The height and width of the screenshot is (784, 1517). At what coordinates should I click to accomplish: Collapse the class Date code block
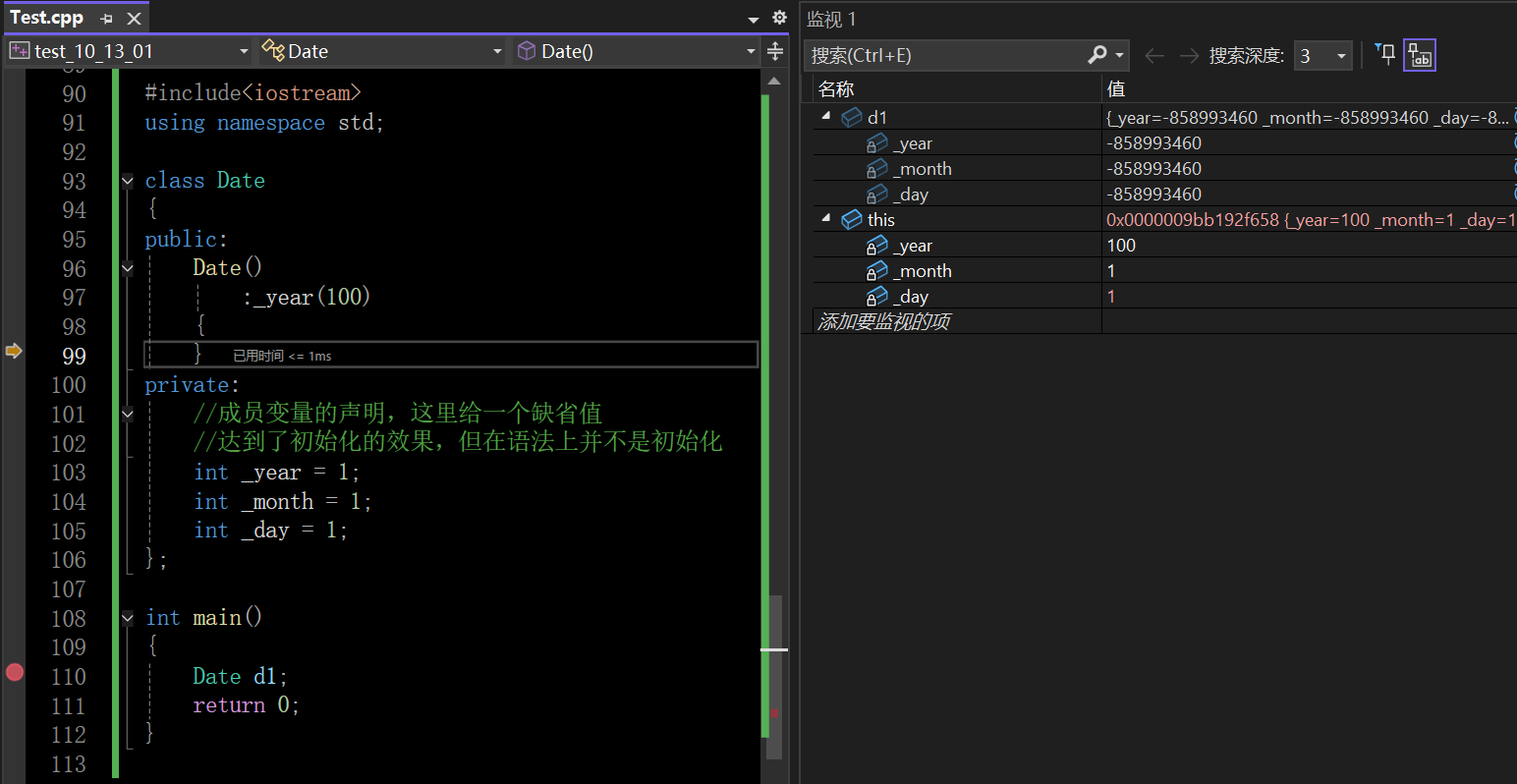pyautogui.click(x=128, y=181)
